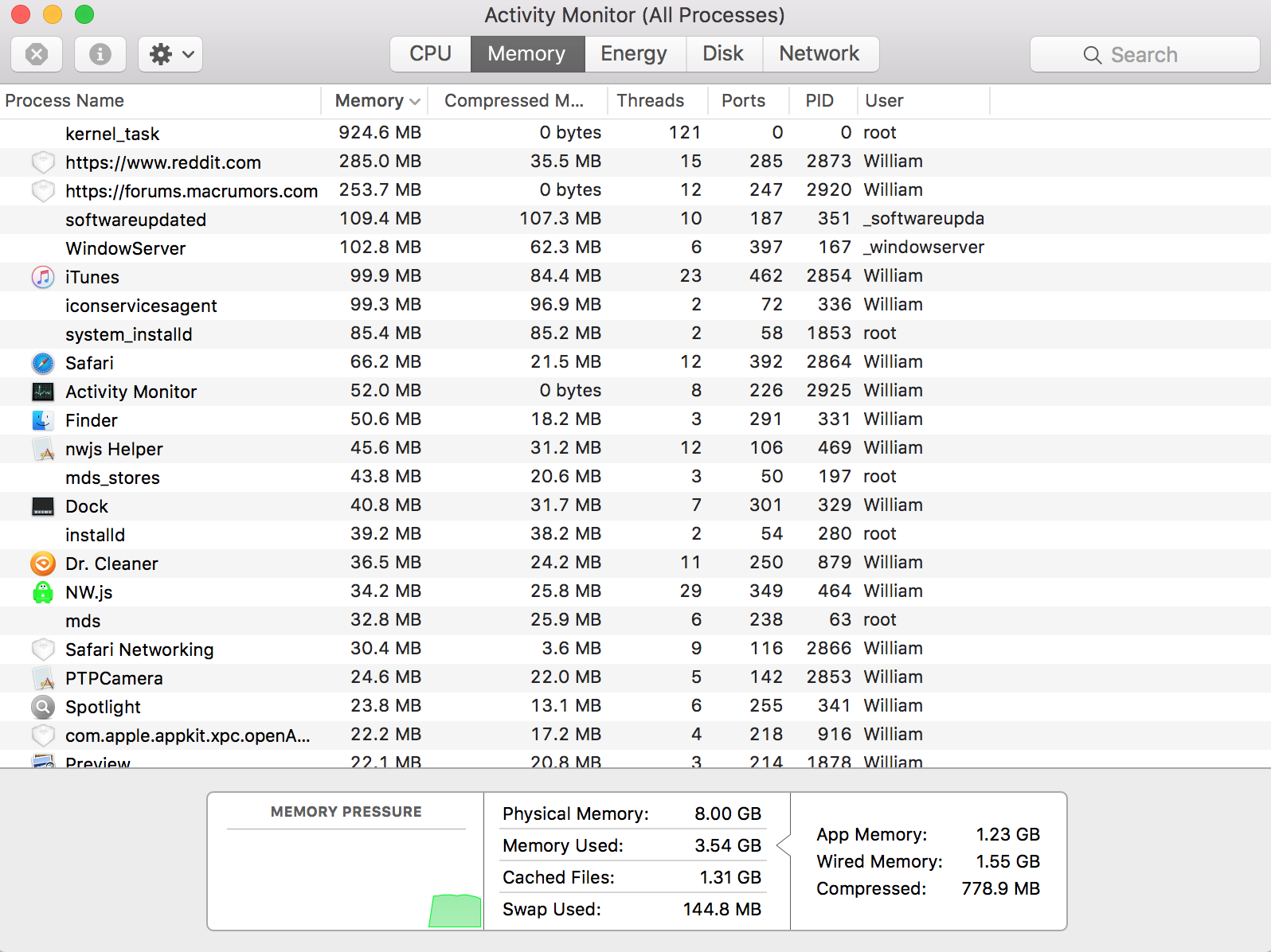Image resolution: width=1271 pixels, height=952 pixels.
Task: Open the gear actions dropdown menu
Action: (x=170, y=54)
